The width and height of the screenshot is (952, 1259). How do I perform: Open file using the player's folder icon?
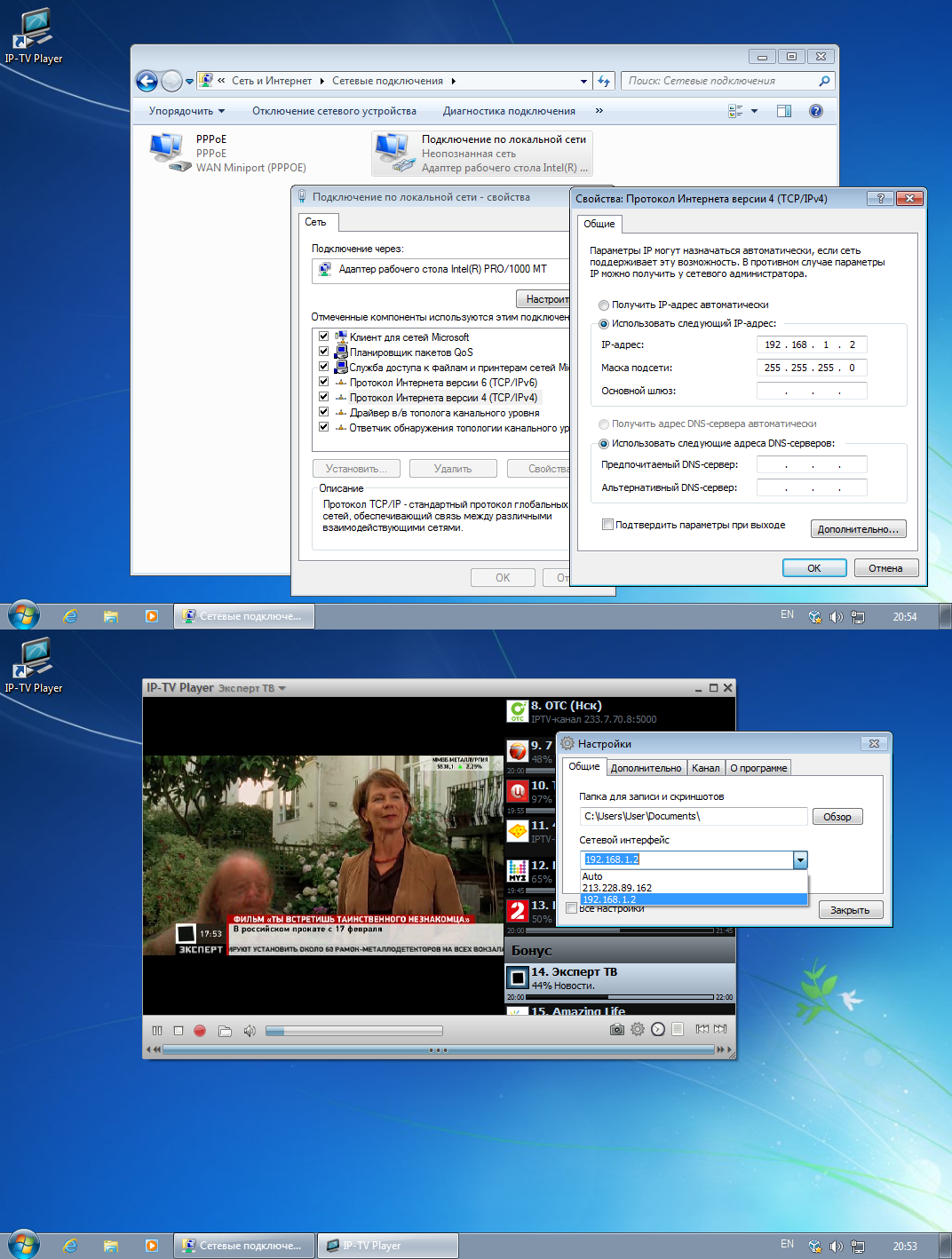pyautogui.click(x=225, y=1031)
